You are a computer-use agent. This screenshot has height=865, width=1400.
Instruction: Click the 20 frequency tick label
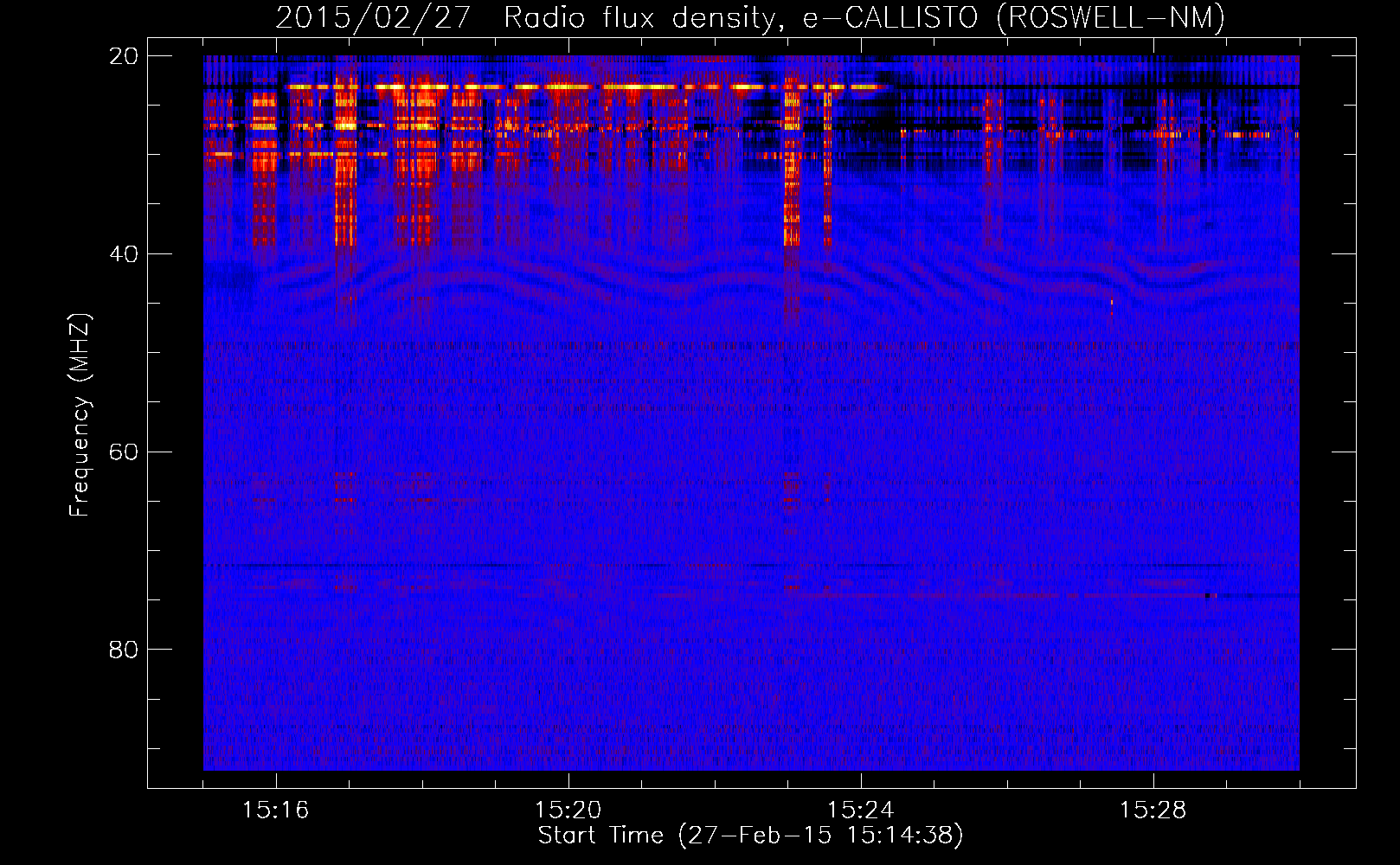click(124, 56)
